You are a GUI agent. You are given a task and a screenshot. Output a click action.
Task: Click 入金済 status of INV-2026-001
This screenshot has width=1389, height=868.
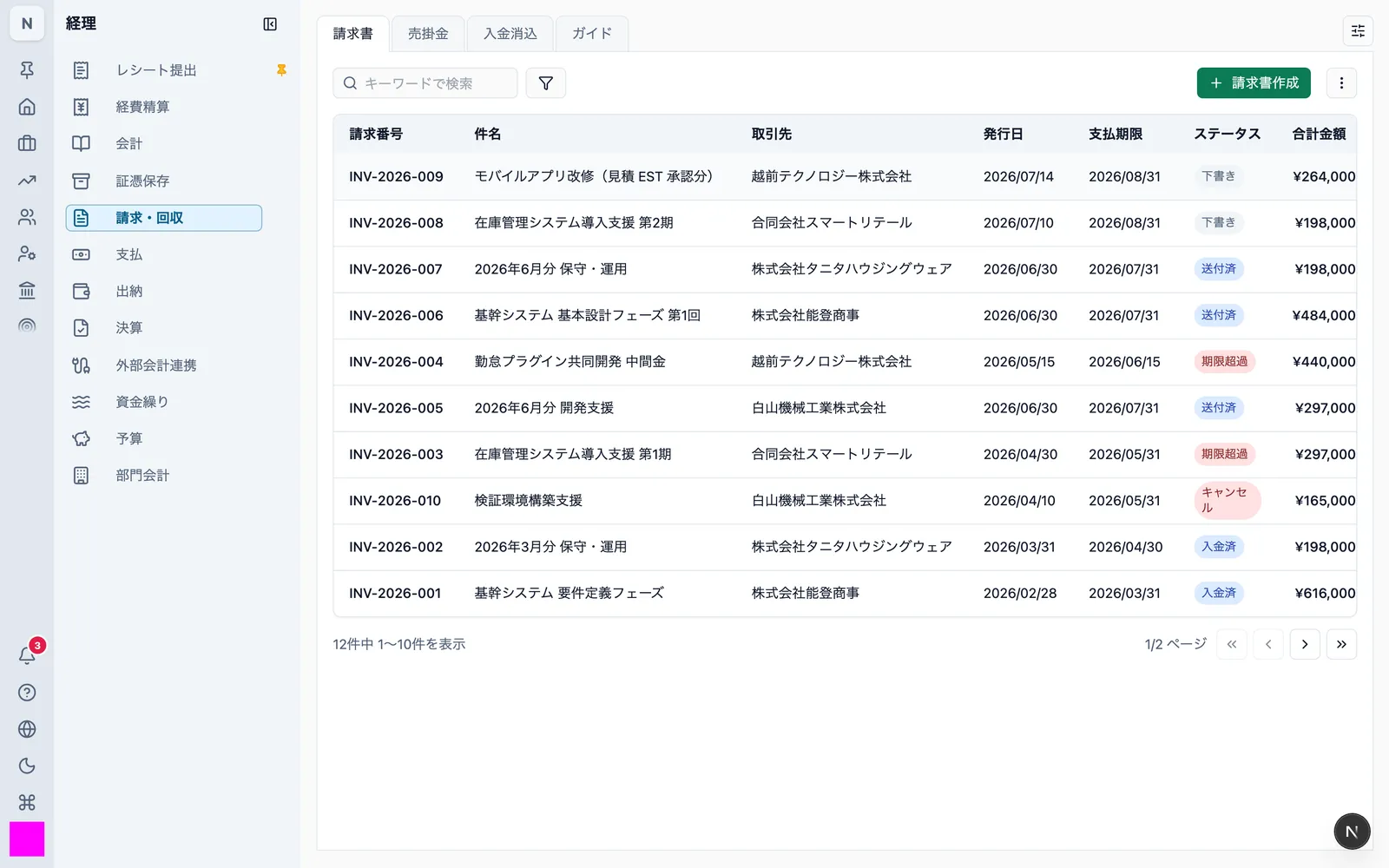pos(1218,594)
